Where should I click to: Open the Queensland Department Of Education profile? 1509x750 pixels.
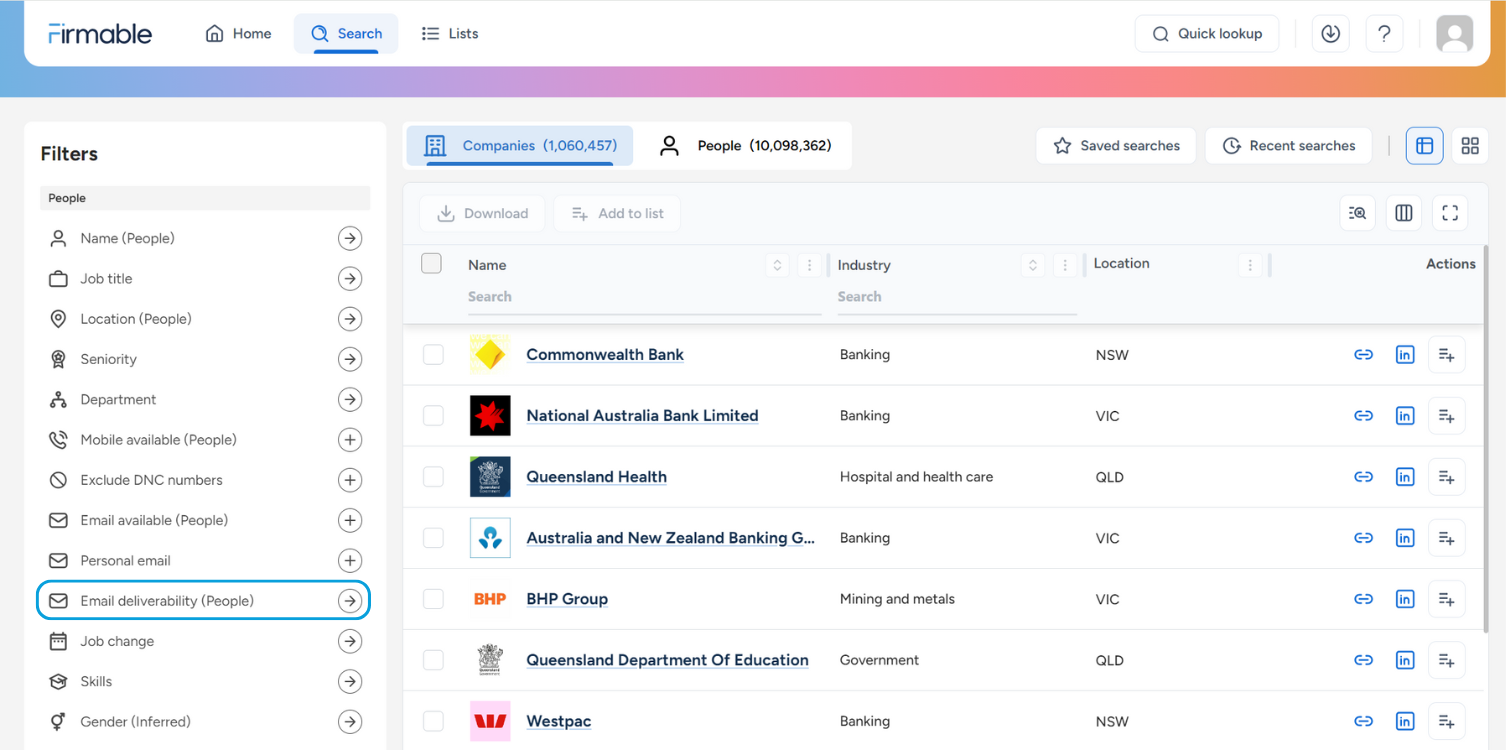point(667,660)
